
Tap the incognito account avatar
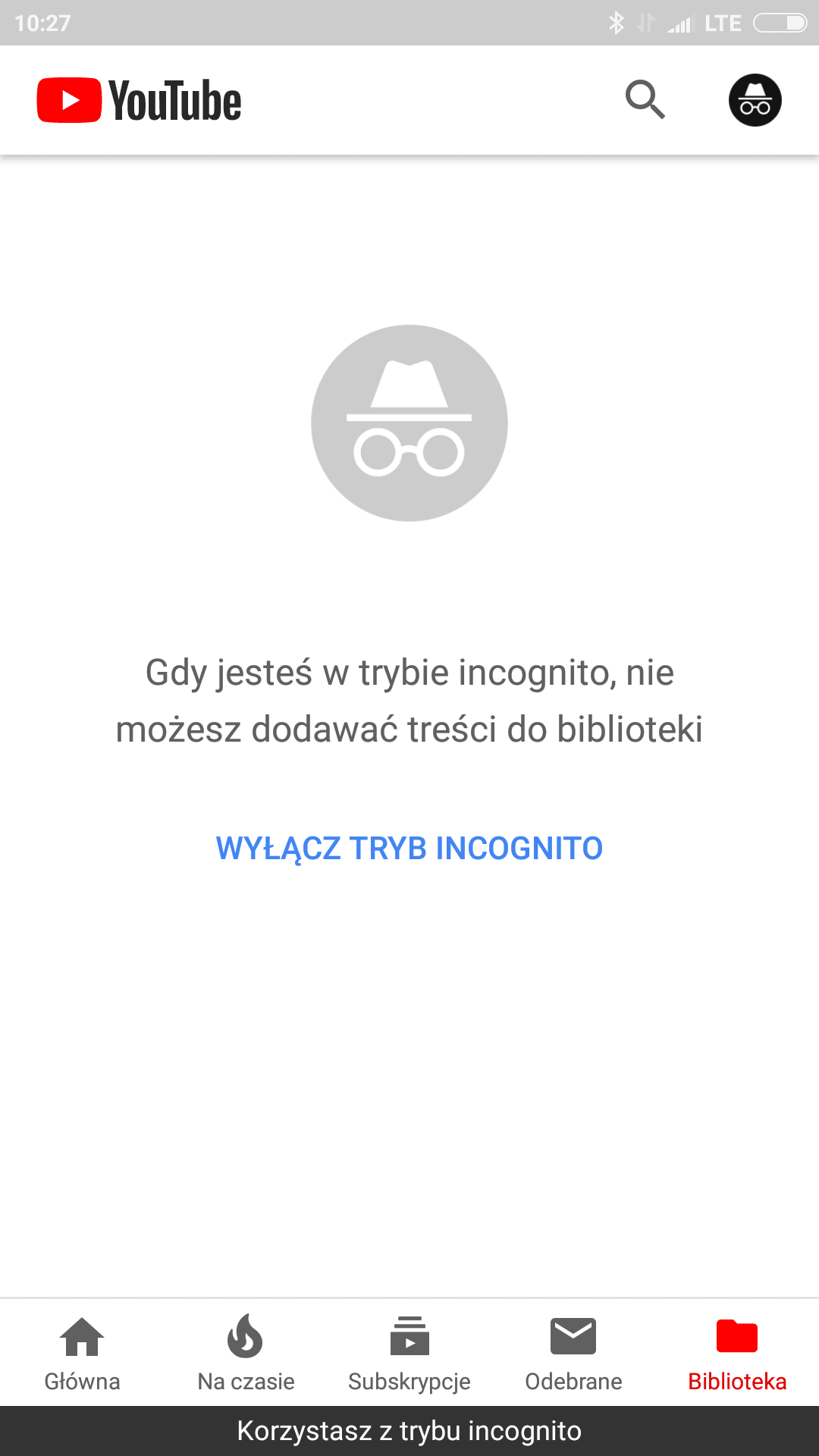[755, 100]
